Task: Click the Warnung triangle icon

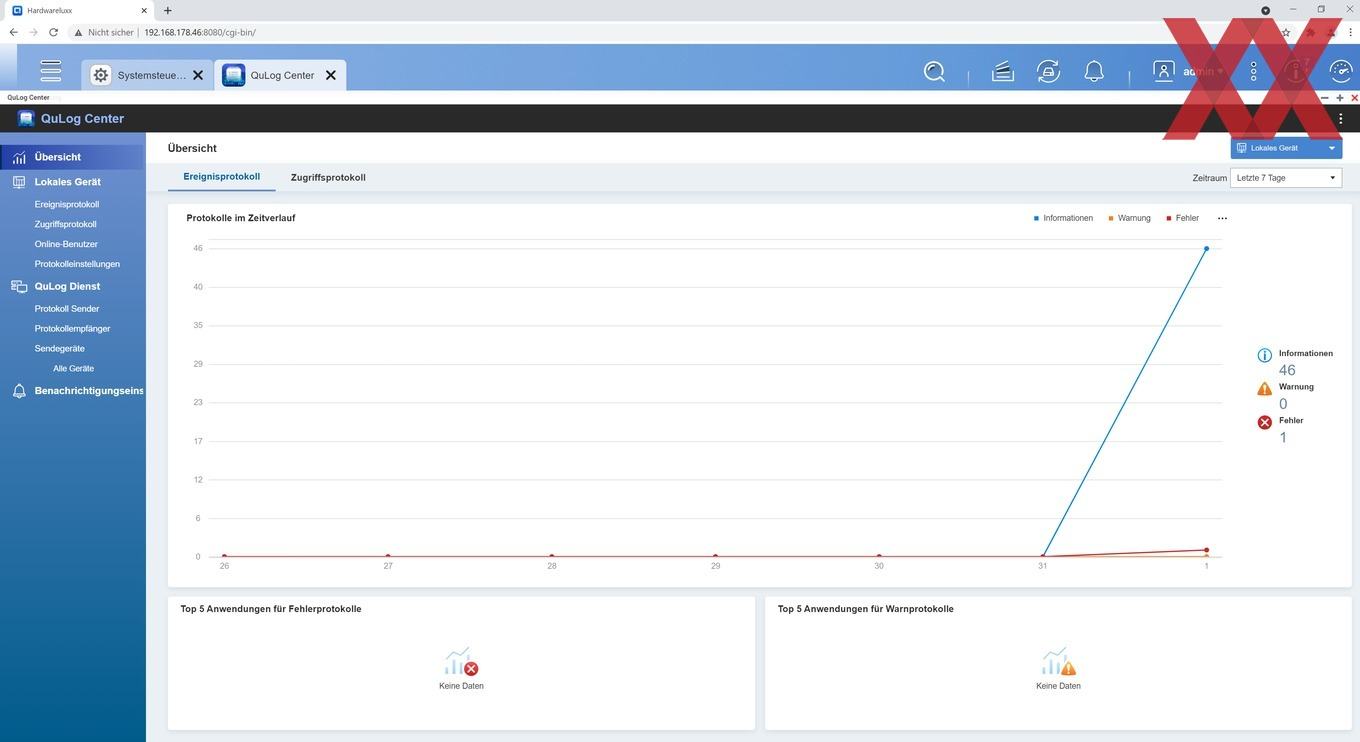Action: tap(1264, 389)
